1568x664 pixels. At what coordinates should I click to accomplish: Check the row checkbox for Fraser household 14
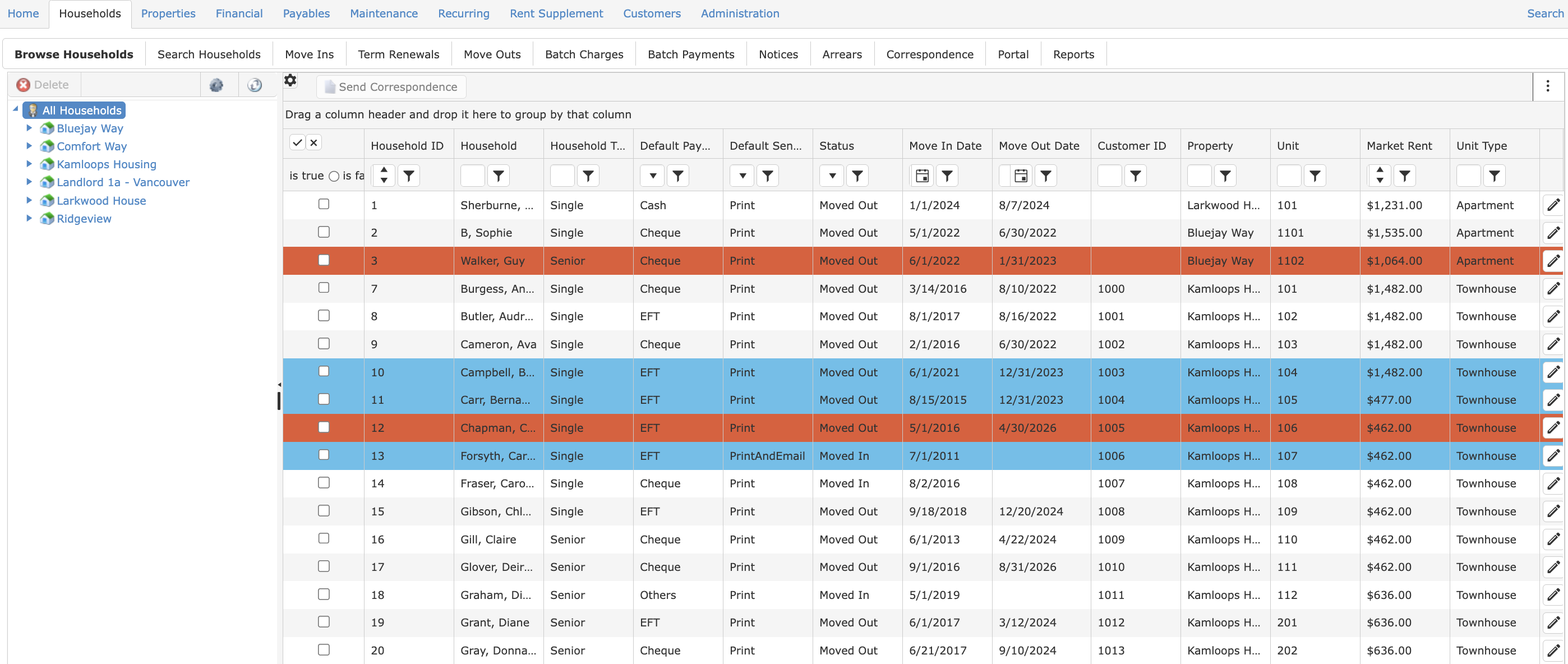tap(324, 483)
